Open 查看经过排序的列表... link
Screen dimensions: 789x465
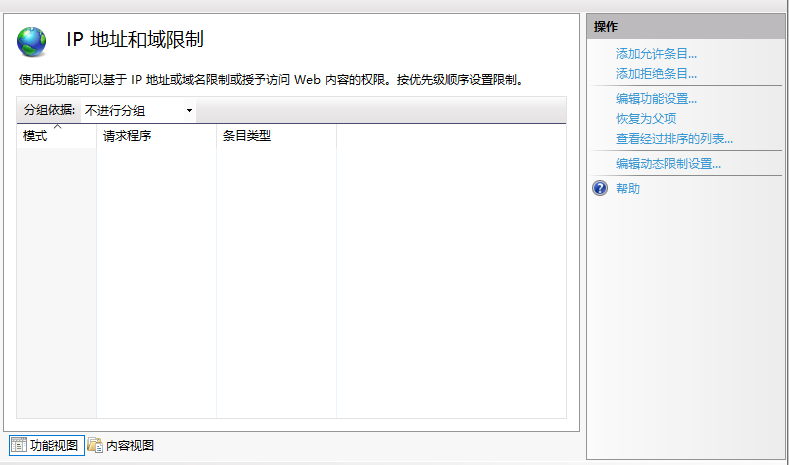tap(674, 139)
